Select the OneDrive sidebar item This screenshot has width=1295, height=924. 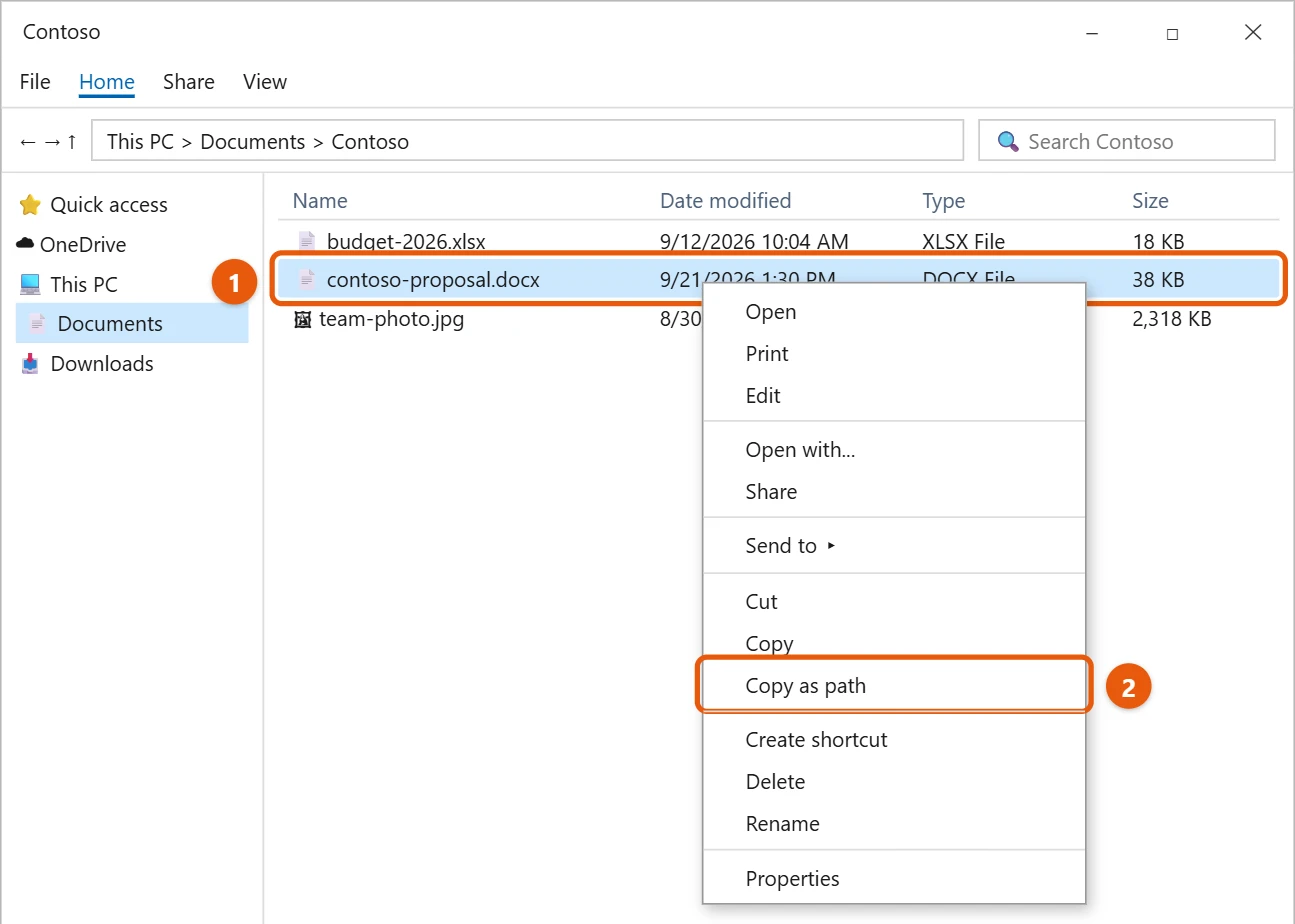pos(132,244)
